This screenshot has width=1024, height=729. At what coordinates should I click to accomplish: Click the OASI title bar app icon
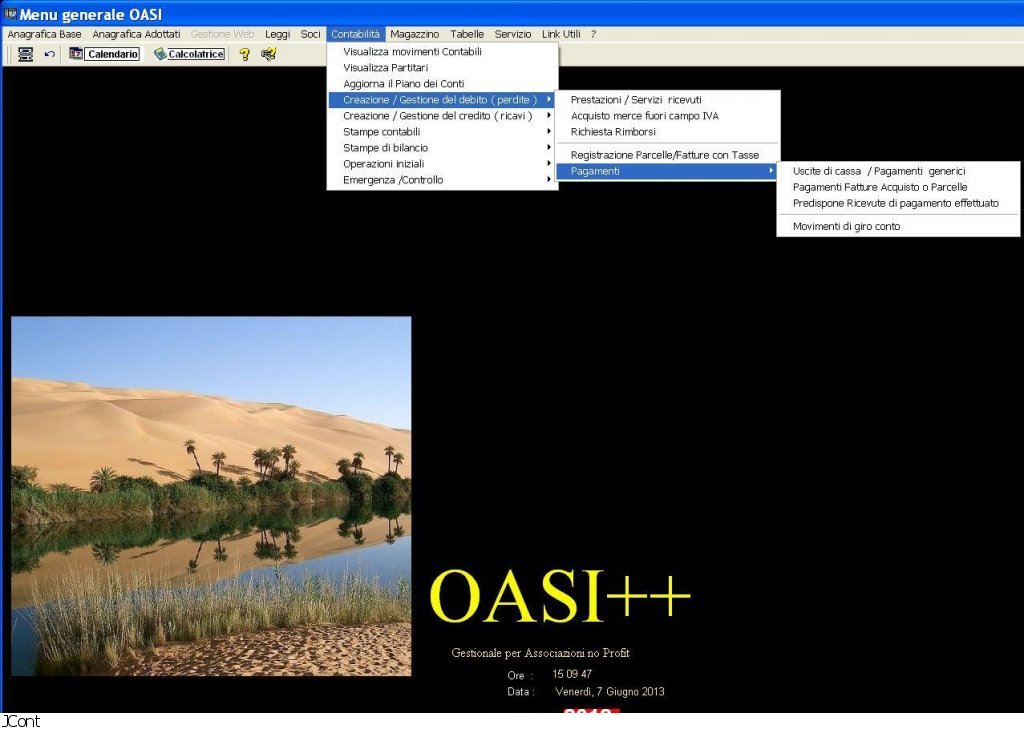pyautogui.click(x=11, y=14)
